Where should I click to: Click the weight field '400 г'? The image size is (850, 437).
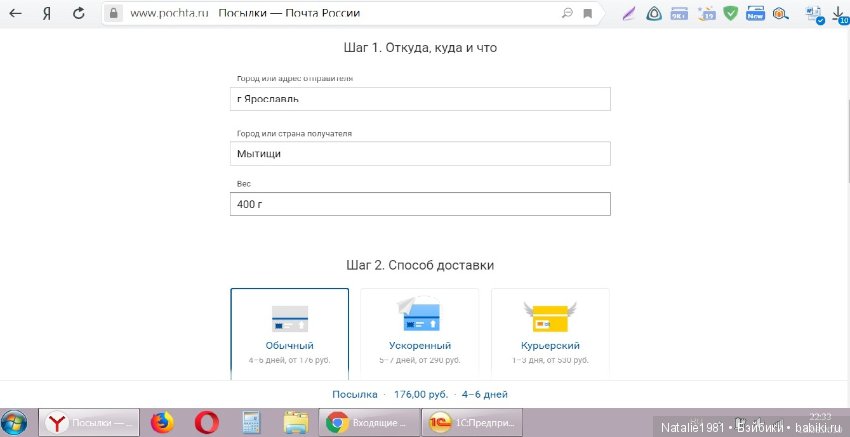[x=420, y=204]
